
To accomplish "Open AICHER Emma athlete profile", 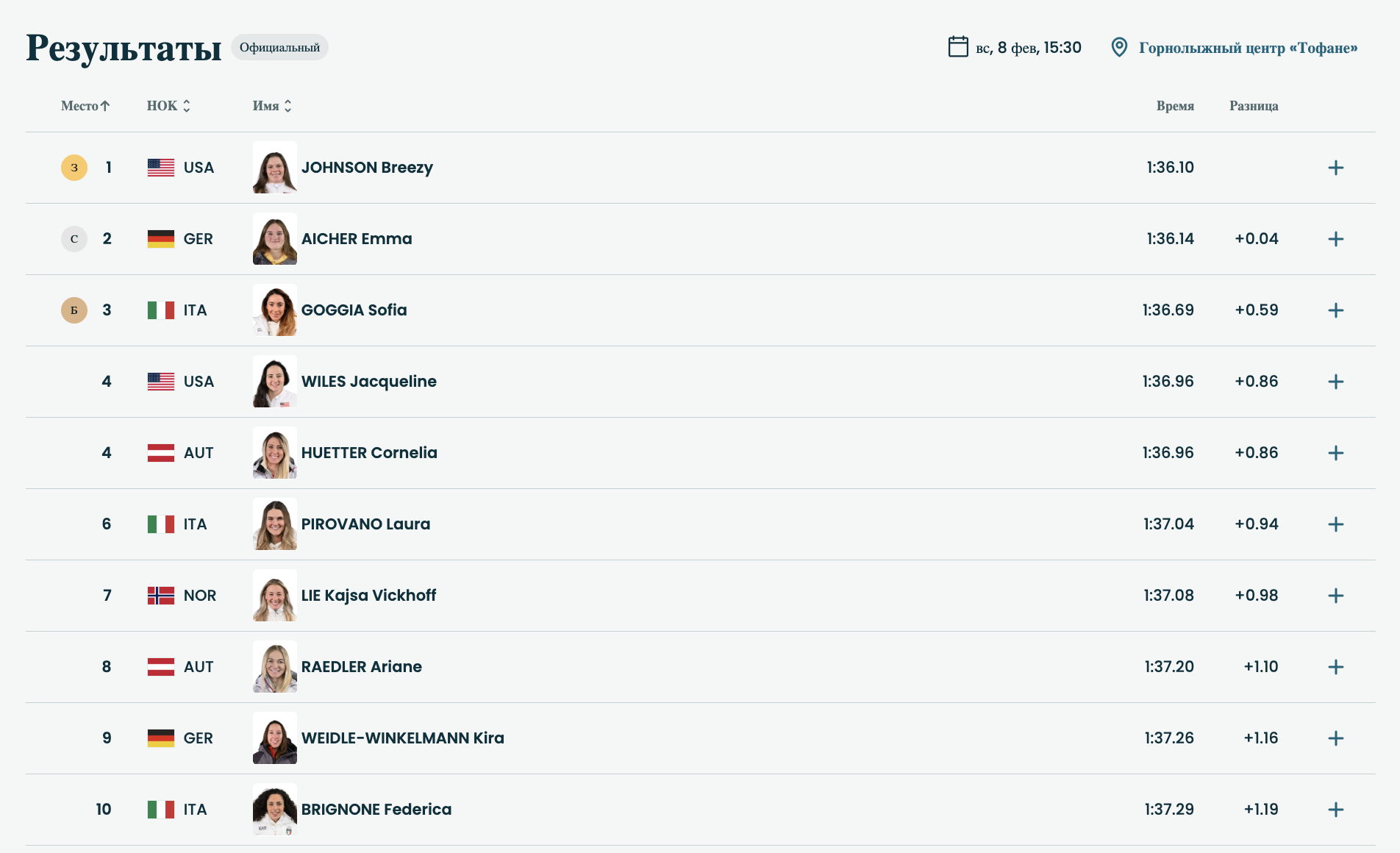I will [x=357, y=239].
